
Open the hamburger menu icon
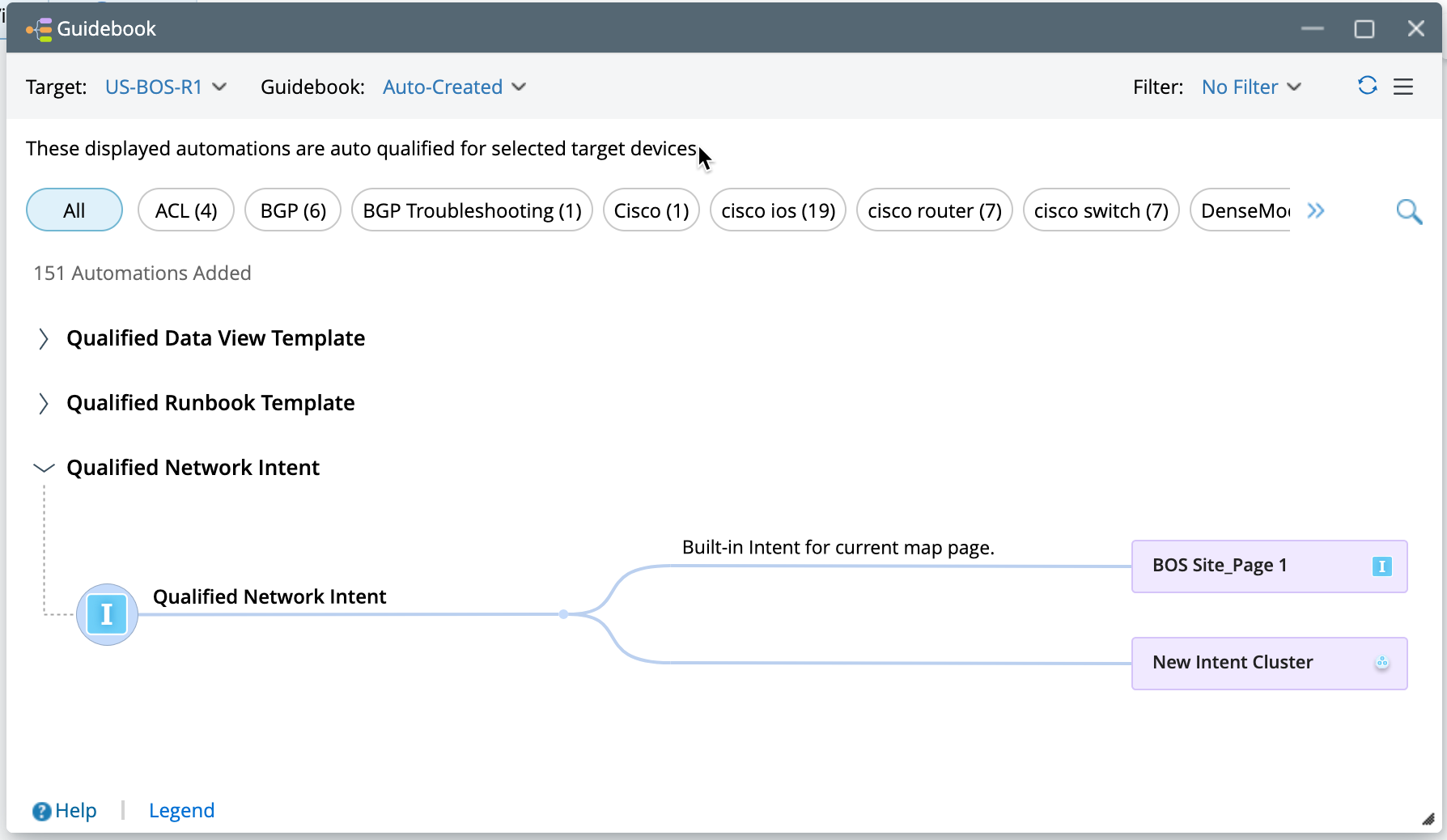pos(1403,87)
